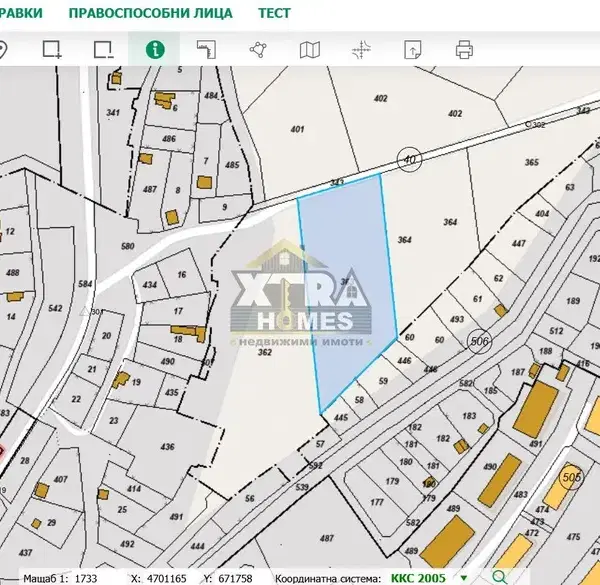Click the magnifier search icon at bottom
Image resolution: width=600 pixels, height=585 pixels.
tap(500, 577)
